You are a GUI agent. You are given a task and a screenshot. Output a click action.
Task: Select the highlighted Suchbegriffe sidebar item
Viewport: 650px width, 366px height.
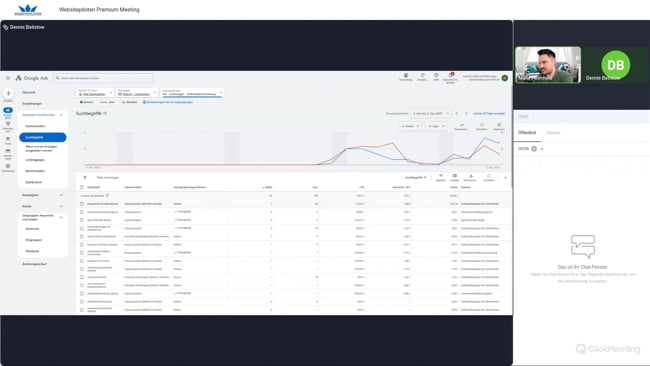(43, 137)
